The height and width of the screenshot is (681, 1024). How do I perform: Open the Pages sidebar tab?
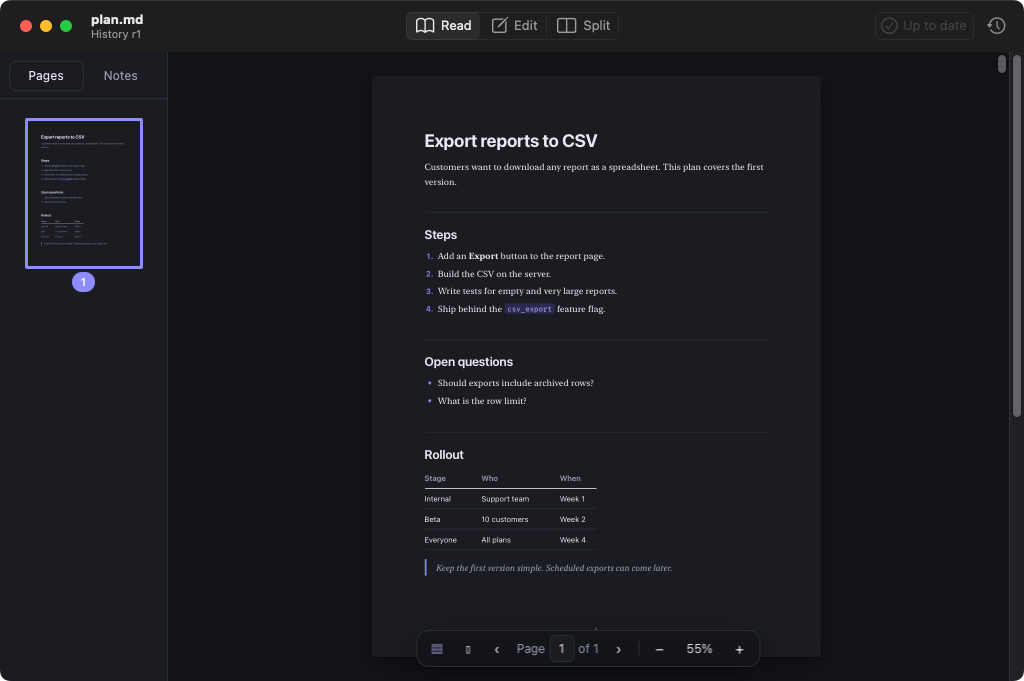[x=46, y=76]
